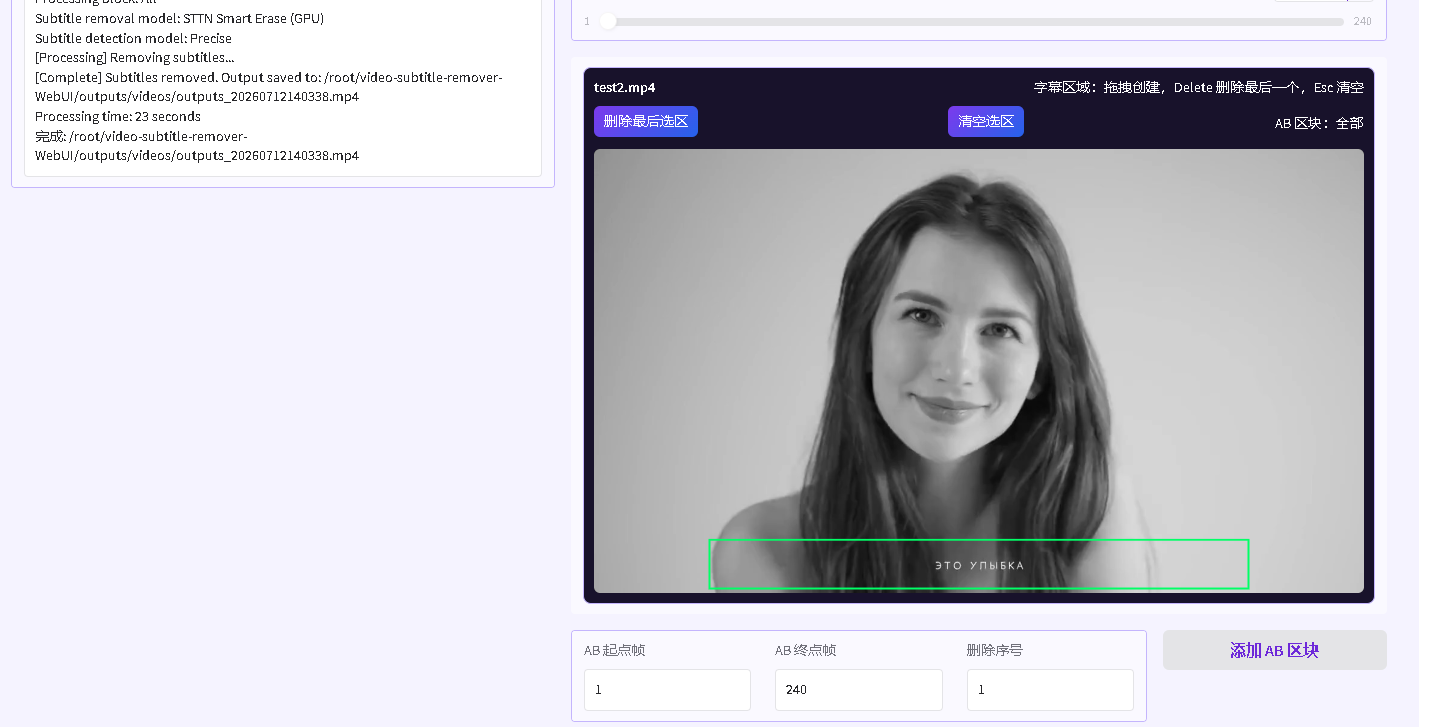
Task: Click the 清空选区 button
Action: pos(986,121)
